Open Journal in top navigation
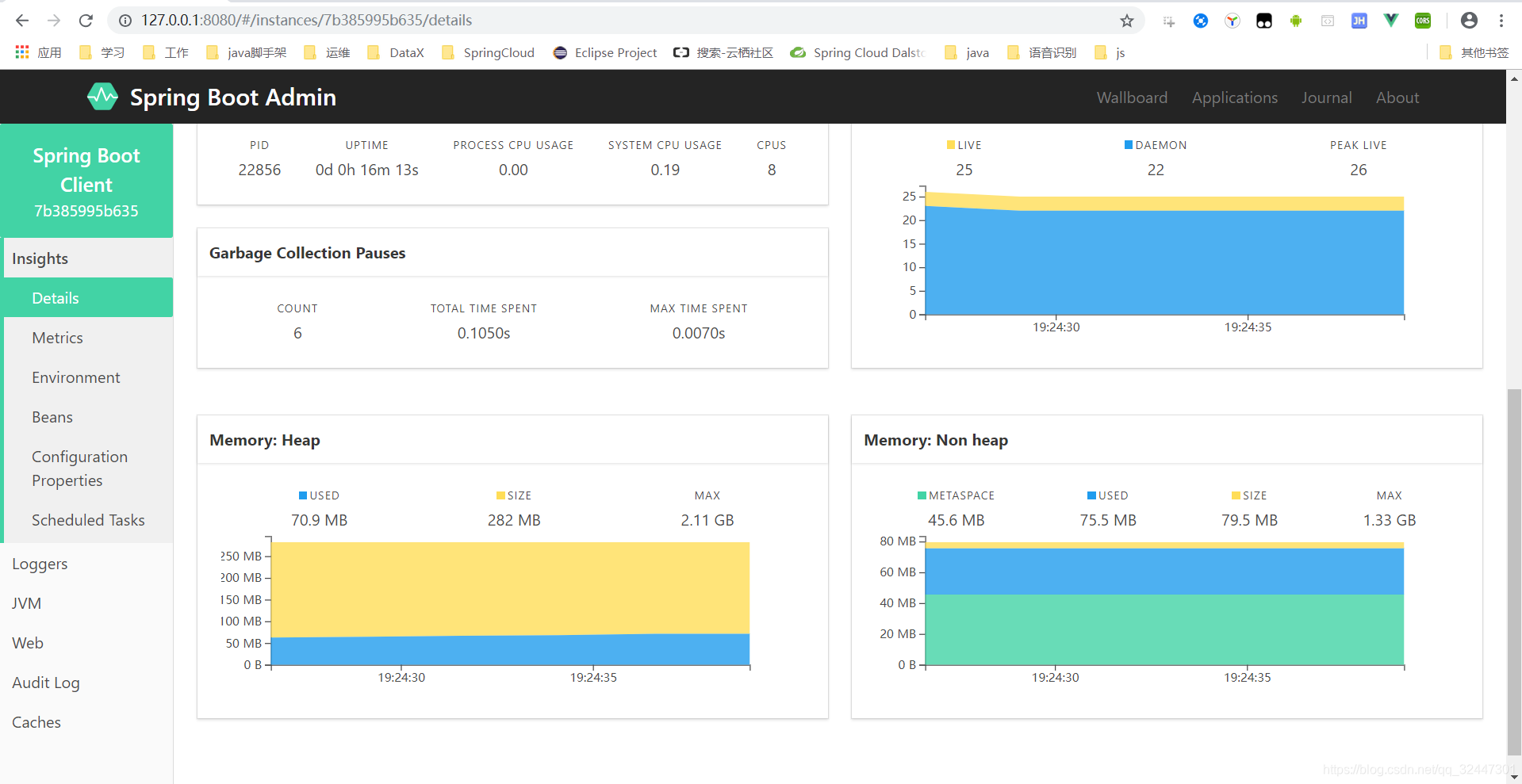Viewport: 1522px width, 784px height. click(x=1326, y=98)
